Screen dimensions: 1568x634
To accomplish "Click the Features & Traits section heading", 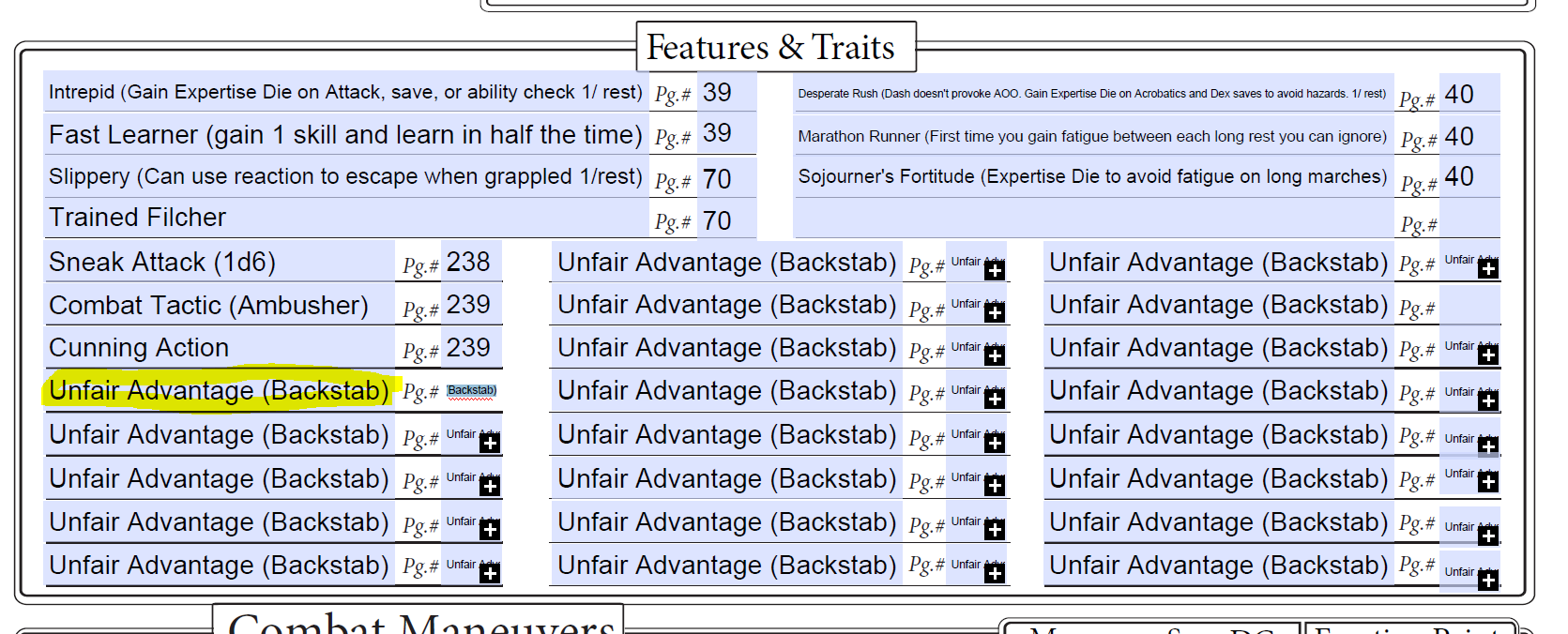I will (771, 47).
